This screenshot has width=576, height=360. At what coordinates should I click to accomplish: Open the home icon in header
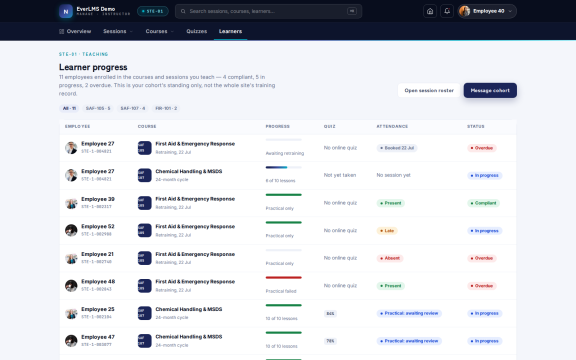(430, 11)
